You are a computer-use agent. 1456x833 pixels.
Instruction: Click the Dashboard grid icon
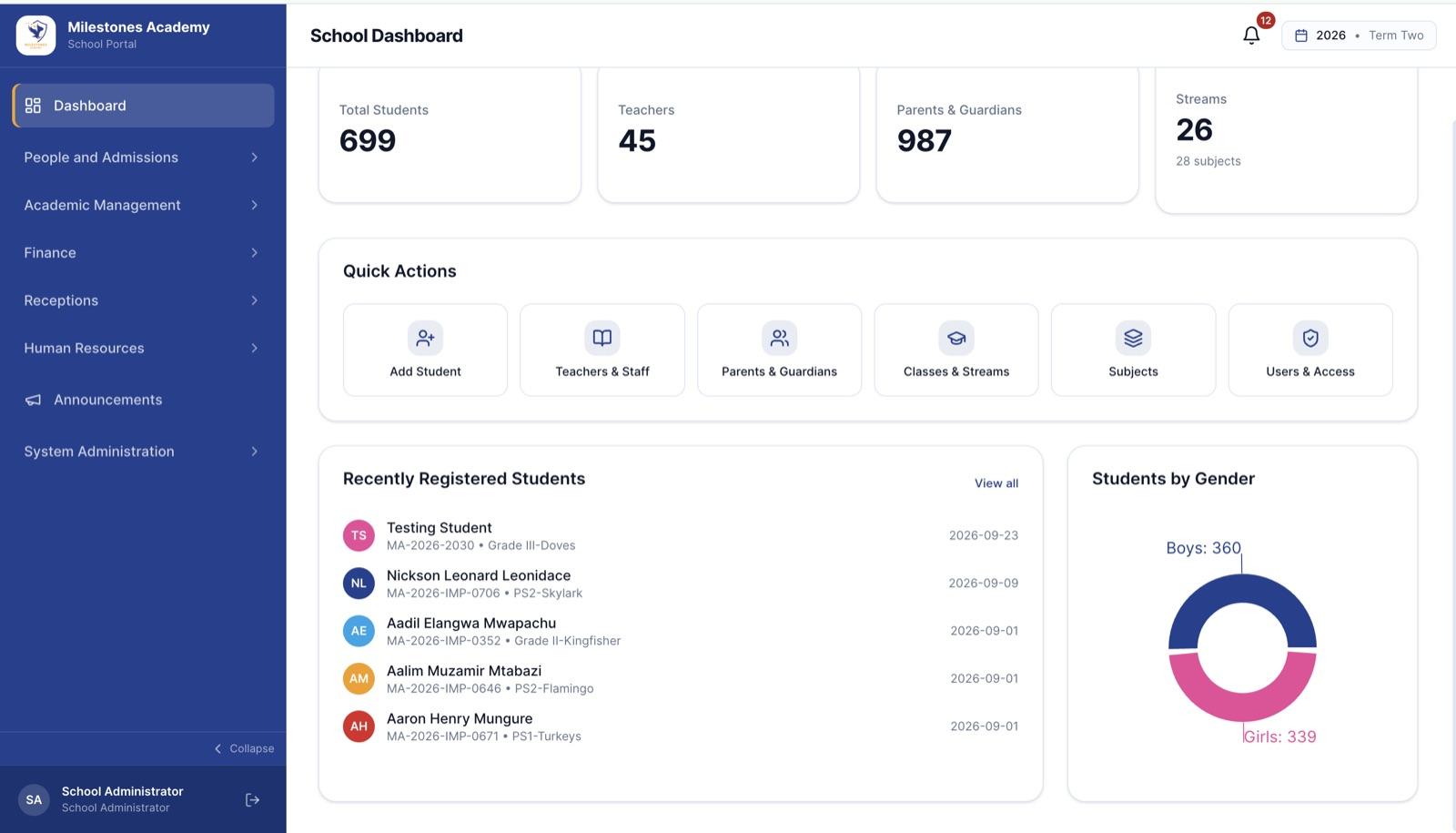point(33,106)
